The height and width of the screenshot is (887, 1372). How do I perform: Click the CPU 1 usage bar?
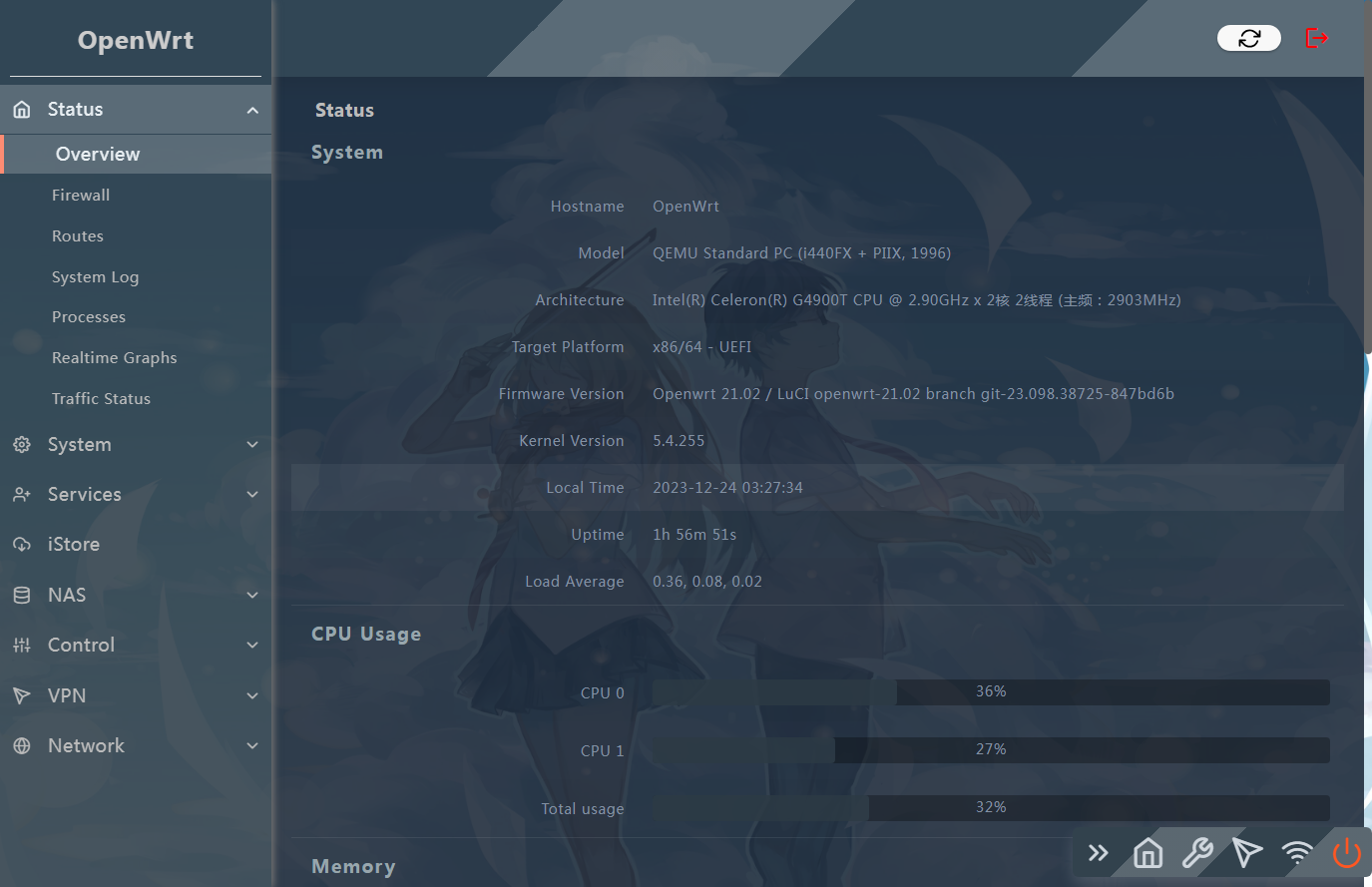tap(991, 750)
